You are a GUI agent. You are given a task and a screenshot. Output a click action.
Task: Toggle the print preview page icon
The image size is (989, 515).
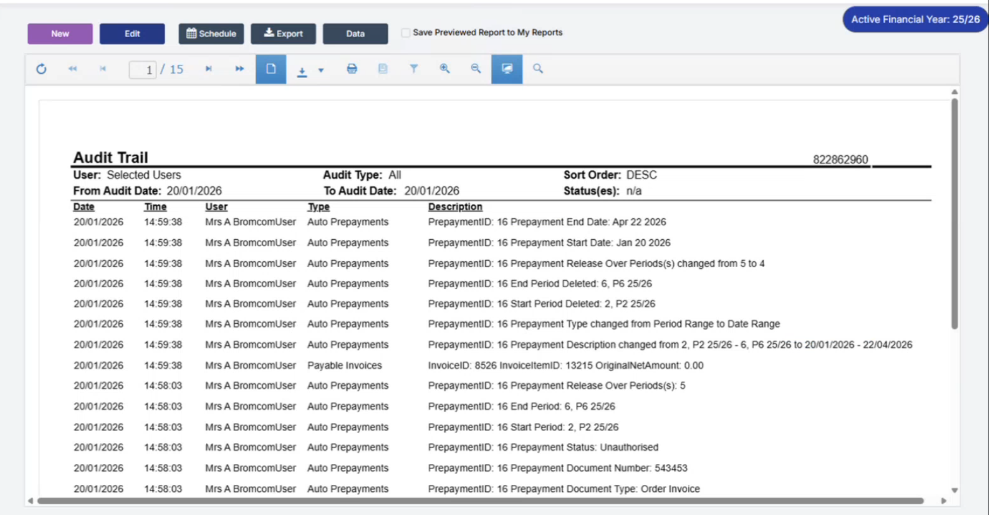click(271, 69)
